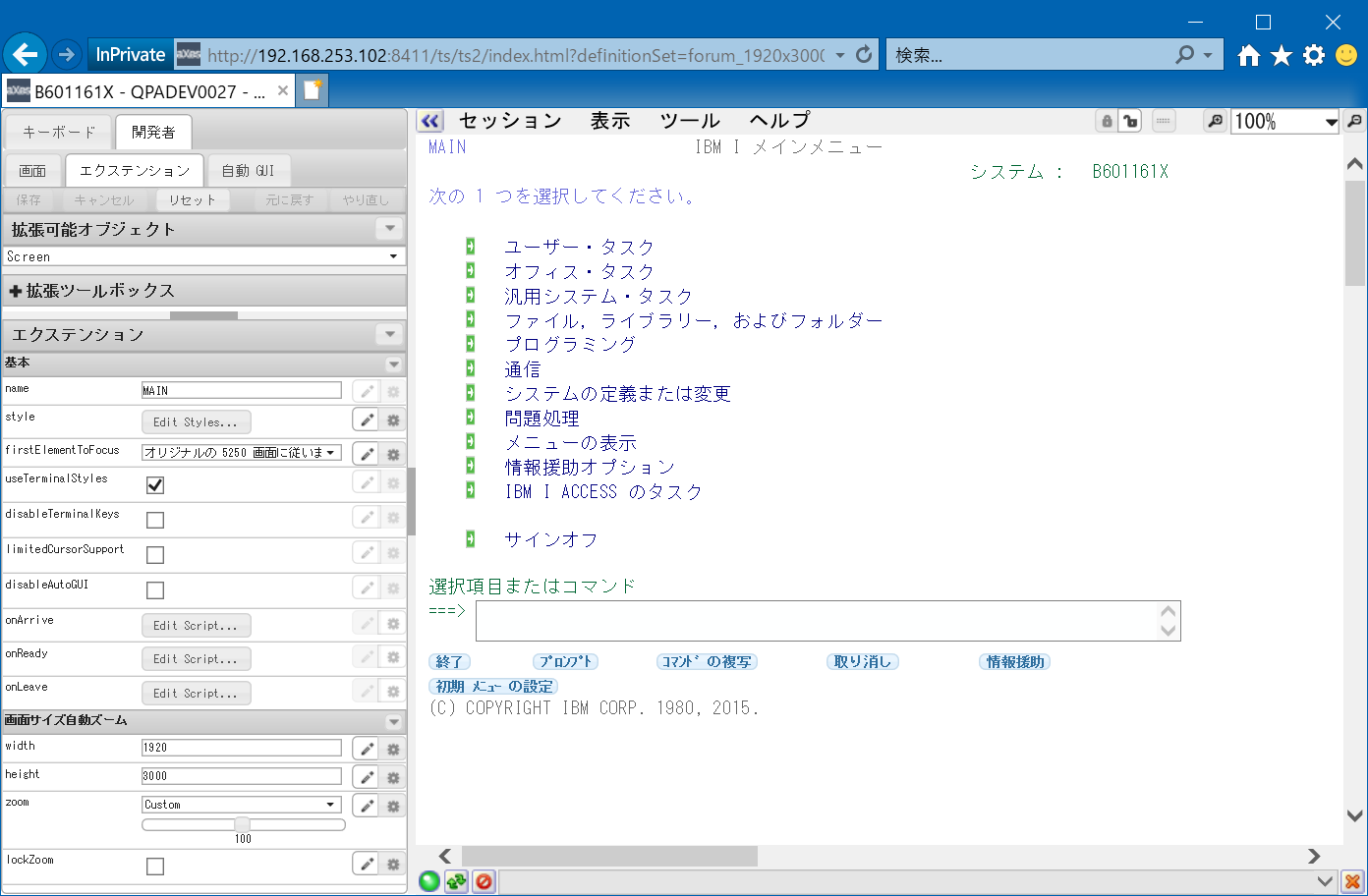Click red prohibited stop icon in status bar

tap(484, 881)
